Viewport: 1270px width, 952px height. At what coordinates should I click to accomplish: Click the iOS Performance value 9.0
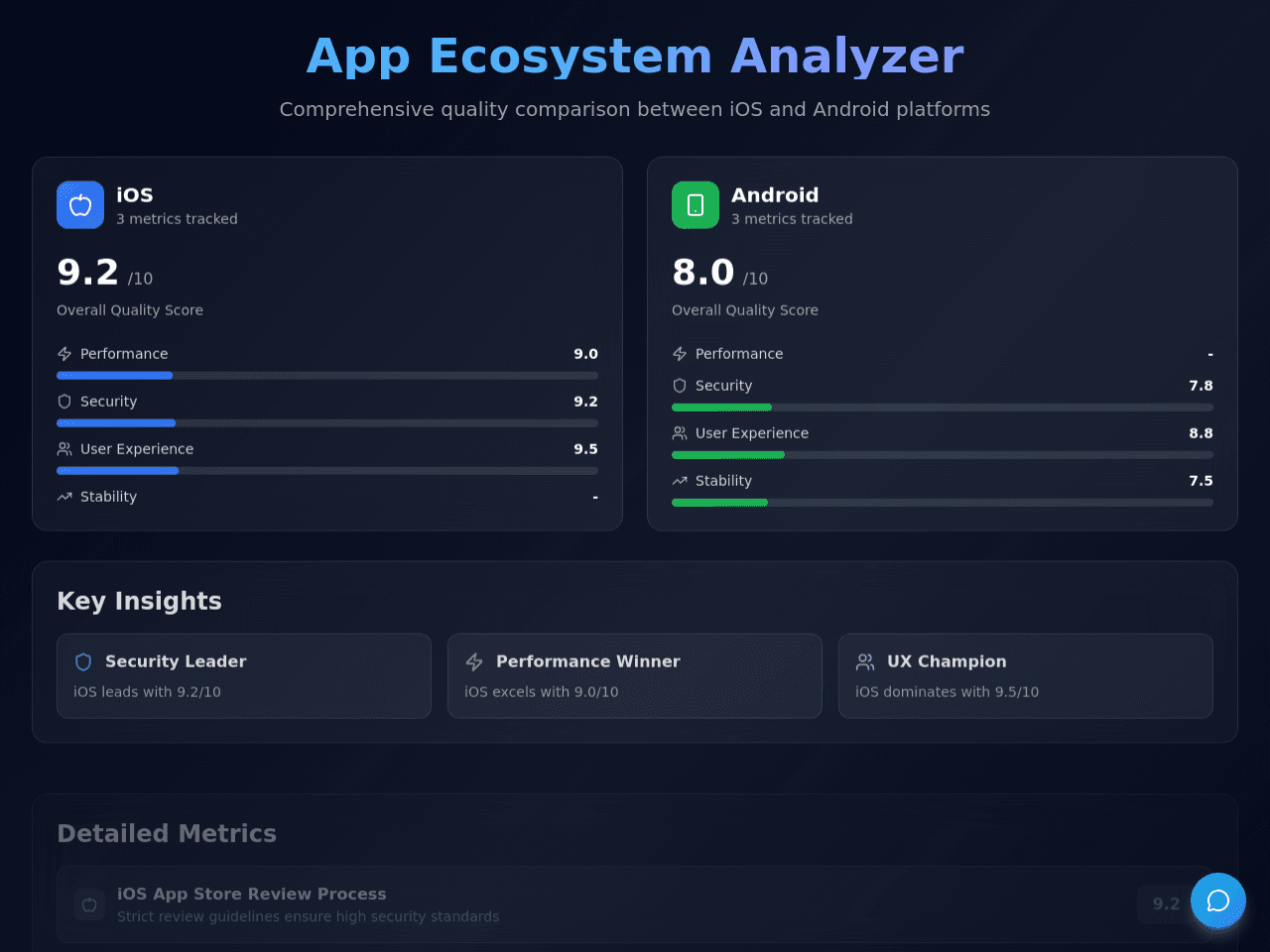pyautogui.click(x=585, y=354)
